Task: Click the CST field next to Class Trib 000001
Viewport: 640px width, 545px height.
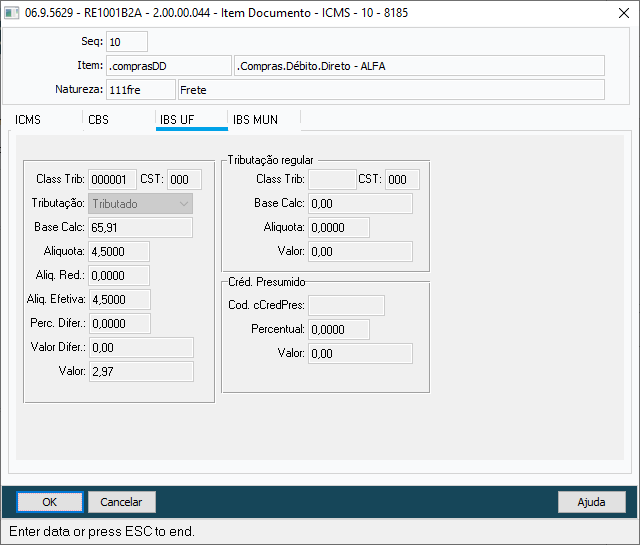Action: (x=184, y=180)
